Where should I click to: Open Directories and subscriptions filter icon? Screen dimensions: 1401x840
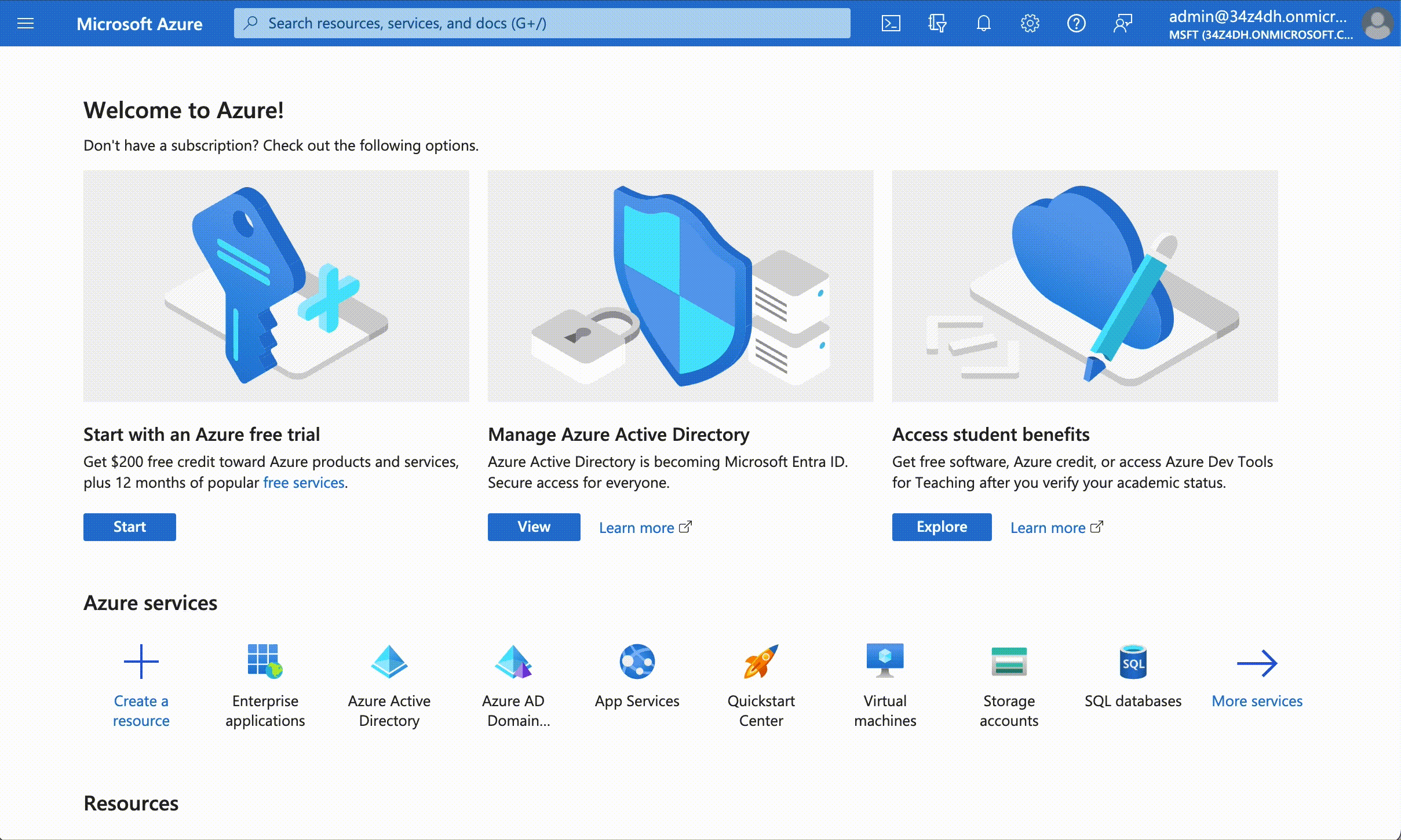pyautogui.click(x=937, y=23)
